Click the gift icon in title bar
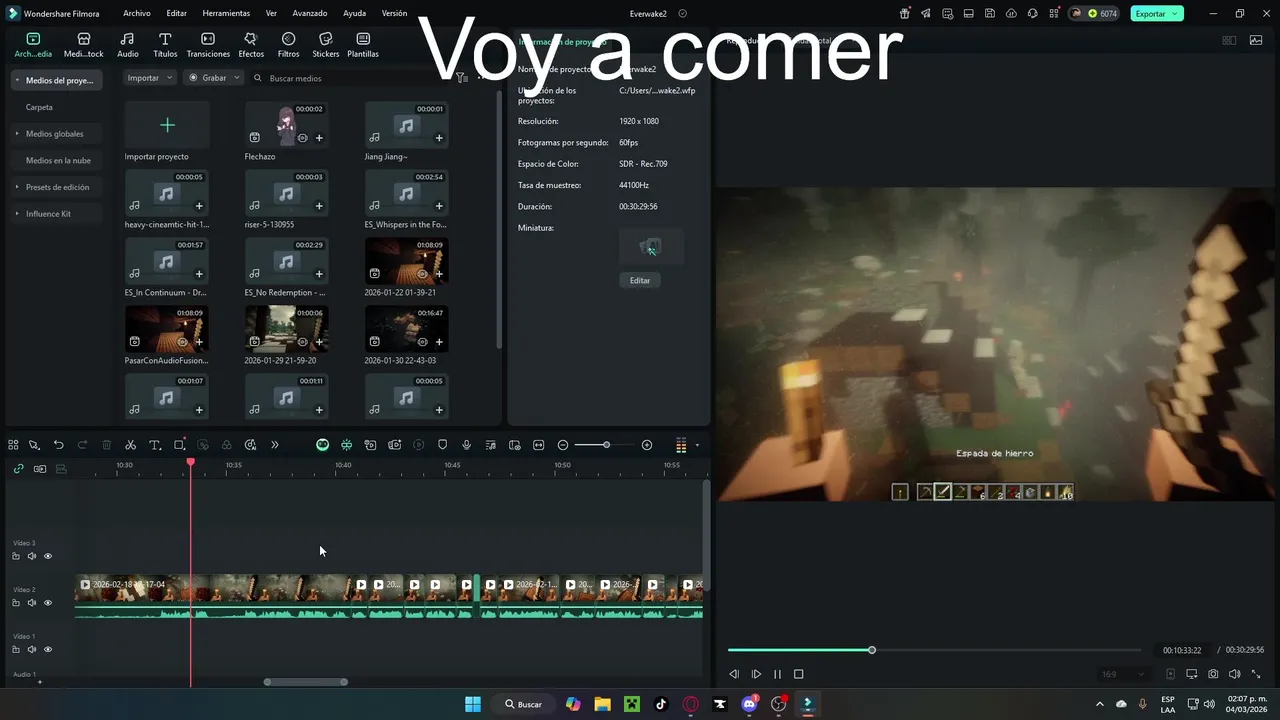Screen dimensions: 1280x720 point(905,14)
